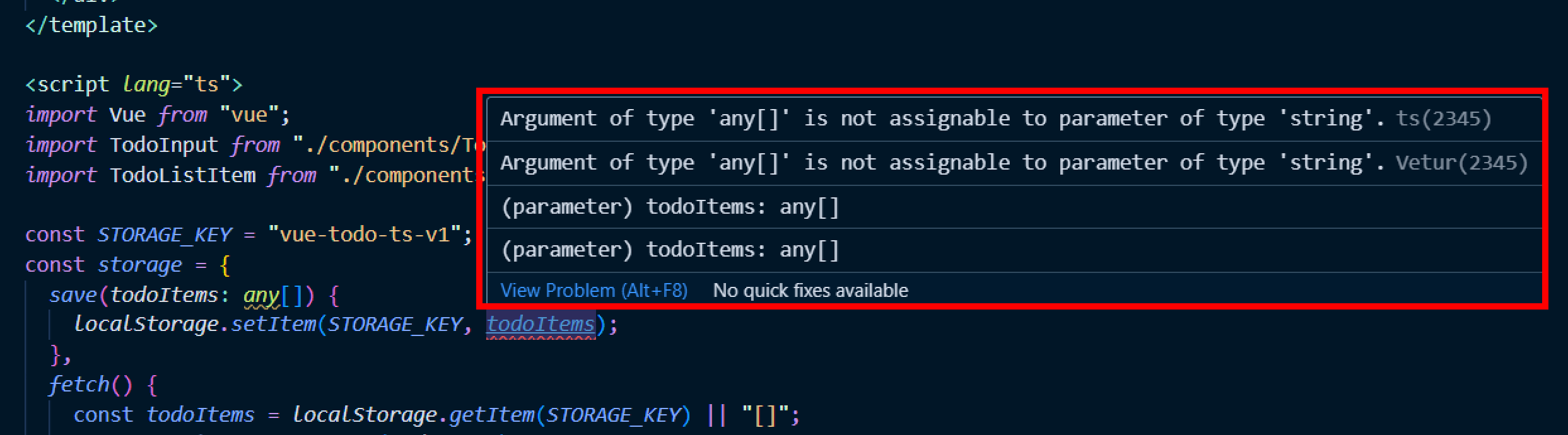Click the "vue-todo-ts-v1" string value
Viewport: 1568px width, 435px height.
pos(365,235)
